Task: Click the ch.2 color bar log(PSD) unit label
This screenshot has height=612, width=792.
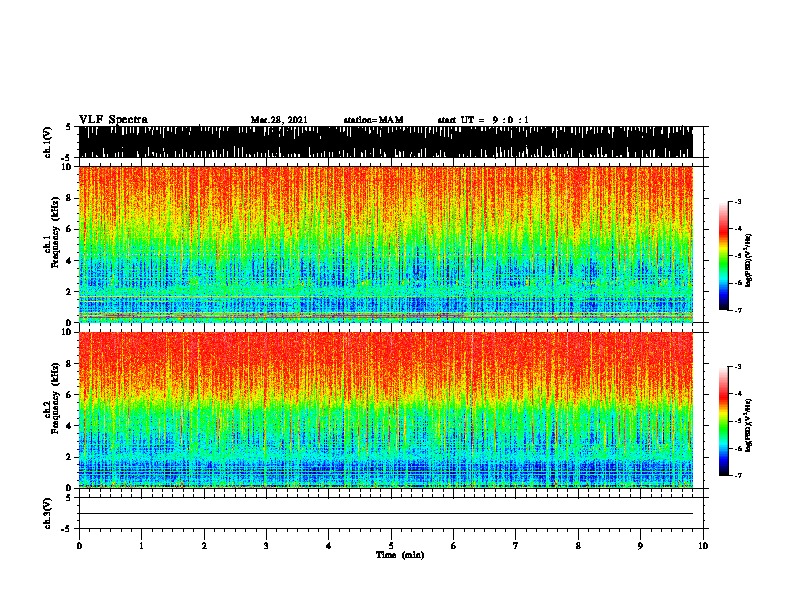Action: click(749, 425)
